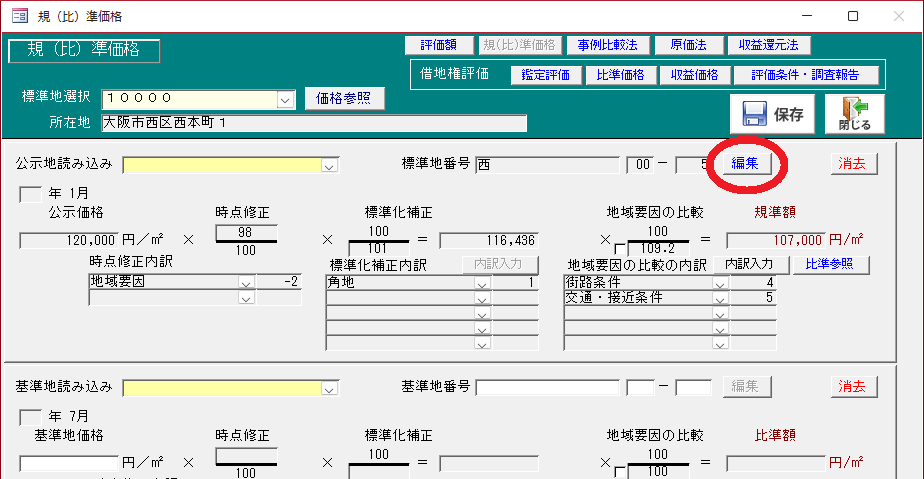This screenshot has width=924, height=479.
Task: Expand the 基準地読み込み combo box
Action: pyautogui.click(x=330, y=387)
